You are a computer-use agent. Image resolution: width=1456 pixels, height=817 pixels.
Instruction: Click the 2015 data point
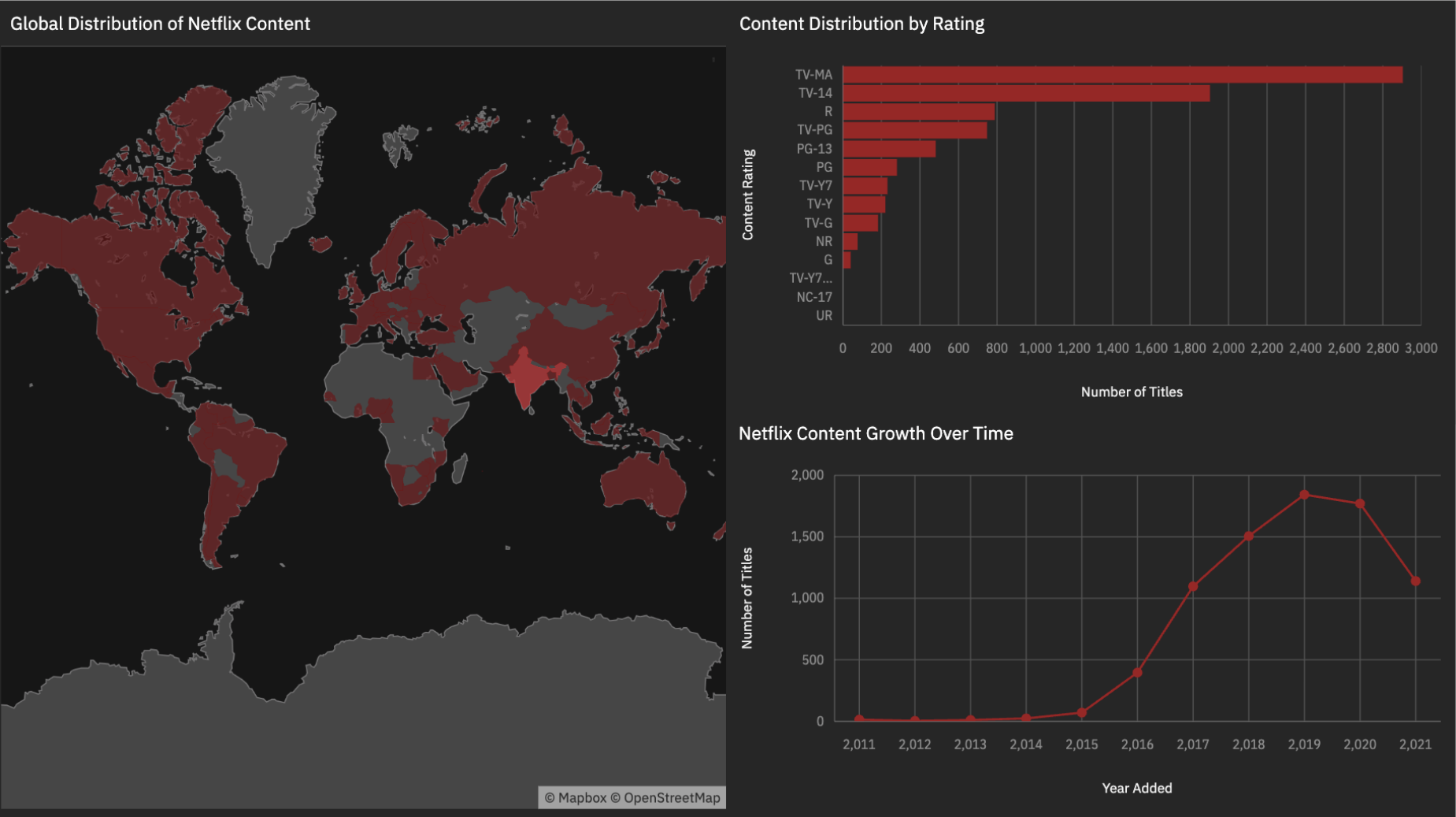(1082, 712)
